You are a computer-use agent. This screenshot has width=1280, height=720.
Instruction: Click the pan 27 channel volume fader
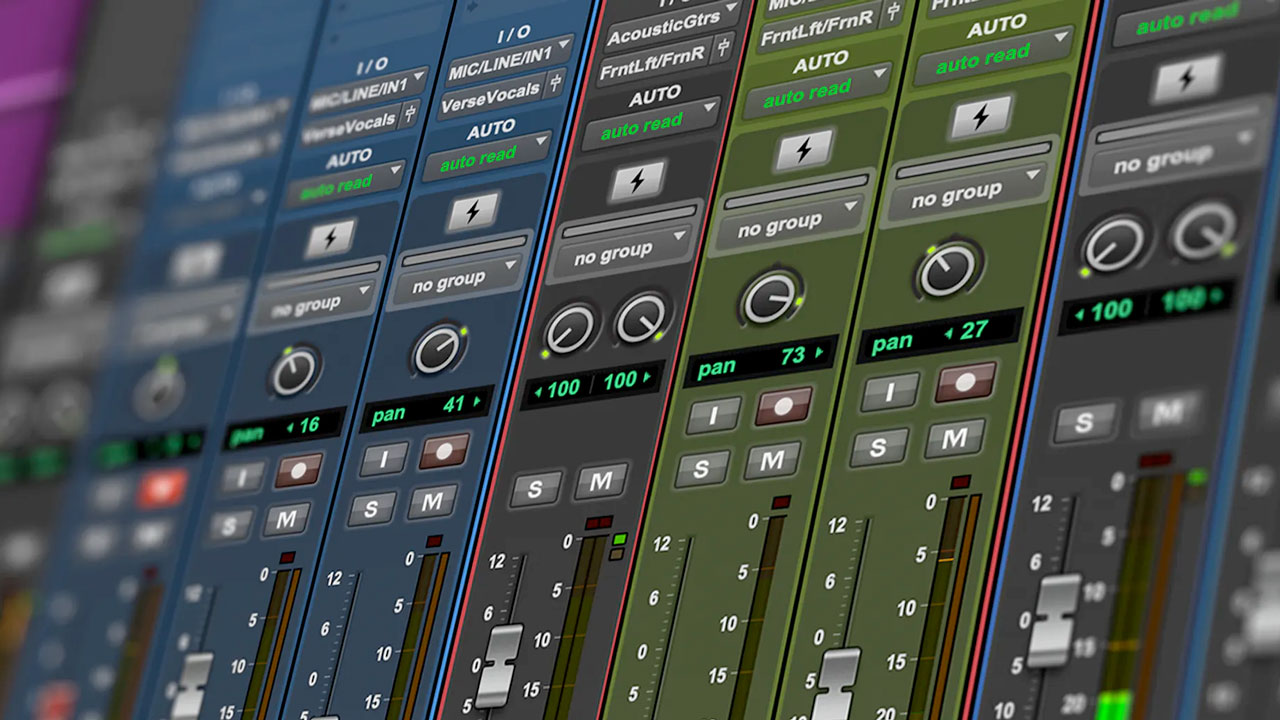click(836, 686)
